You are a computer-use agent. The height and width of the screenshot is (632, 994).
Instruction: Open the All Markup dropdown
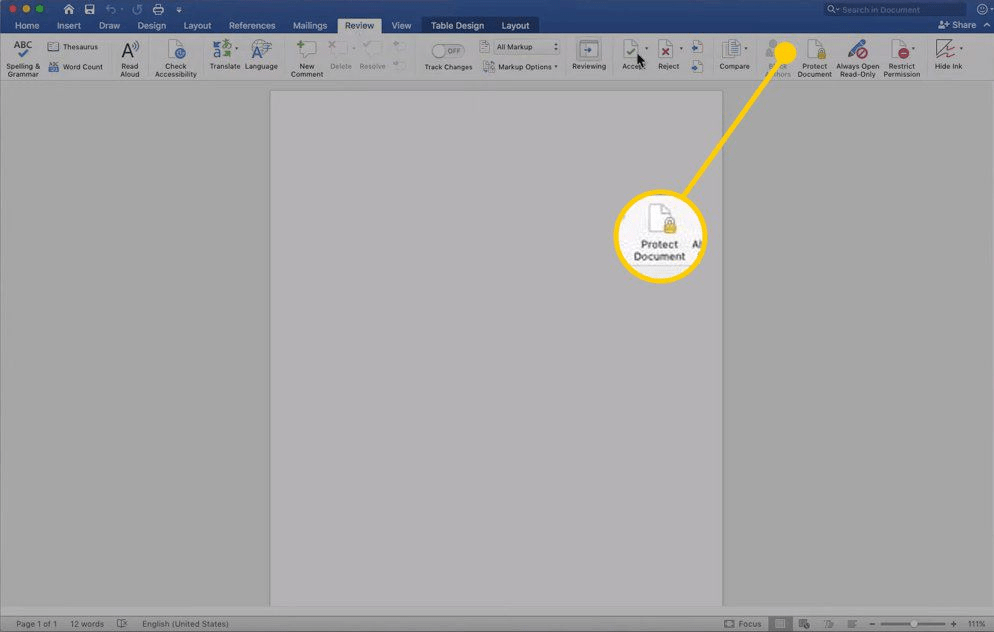coord(527,47)
